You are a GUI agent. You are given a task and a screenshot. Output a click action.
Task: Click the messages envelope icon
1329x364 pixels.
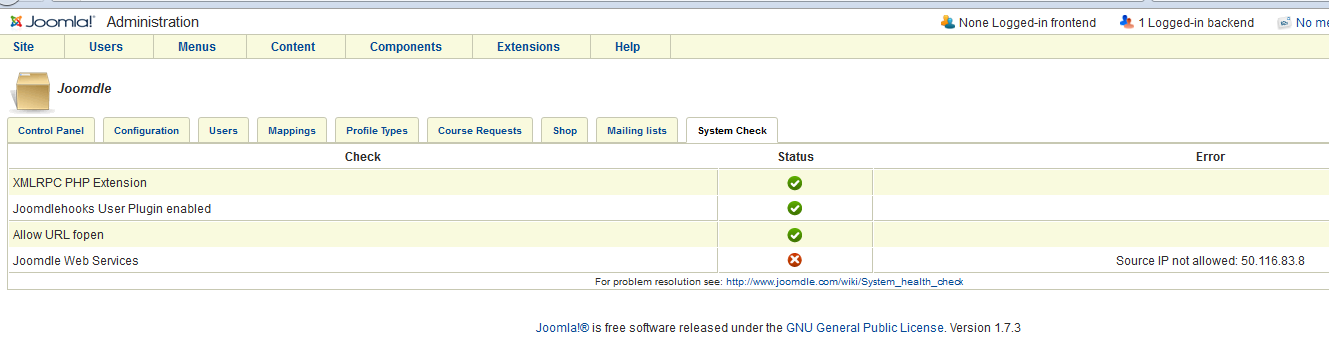[1284, 22]
